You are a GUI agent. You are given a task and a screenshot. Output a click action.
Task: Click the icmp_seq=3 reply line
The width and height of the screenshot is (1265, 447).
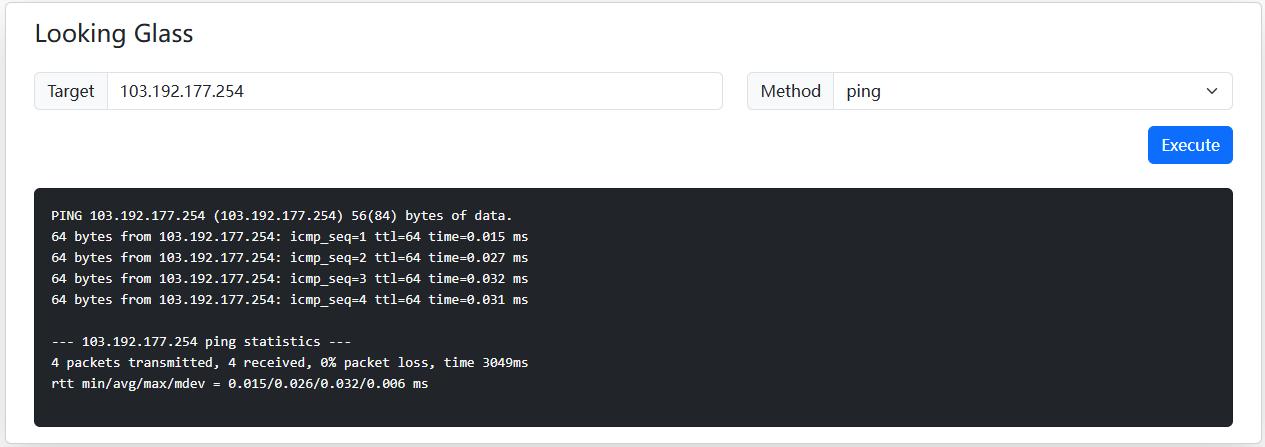pyautogui.click(x=289, y=279)
